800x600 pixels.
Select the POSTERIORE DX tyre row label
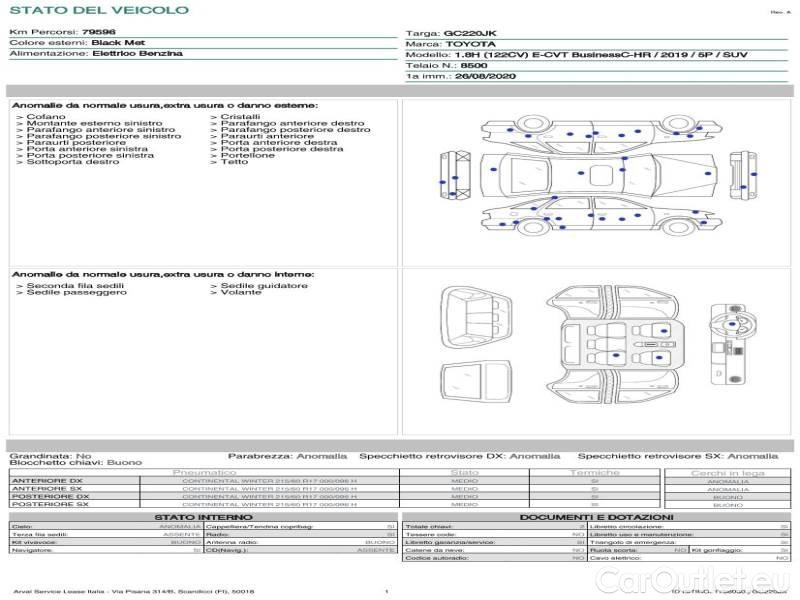click(50, 496)
